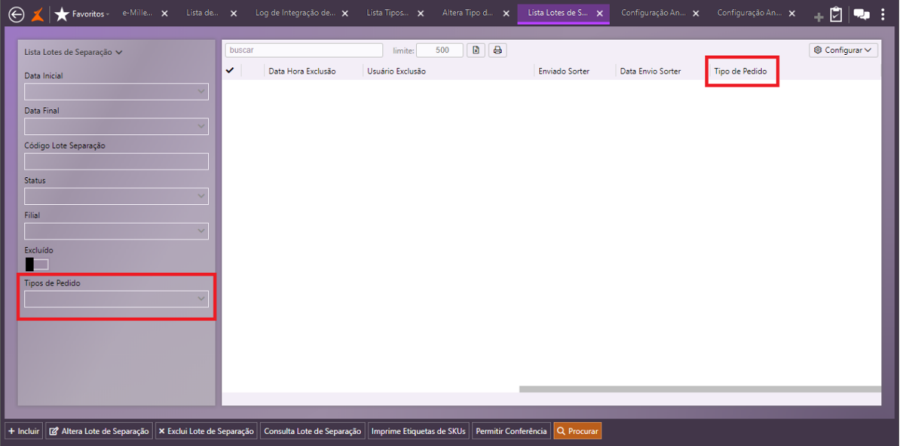Open the Status dropdown

[x=116, y=196]
